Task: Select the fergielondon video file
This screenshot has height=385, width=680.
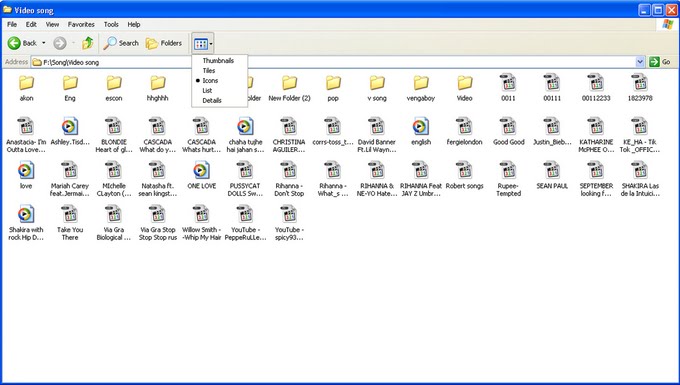Action: point(464,132)
